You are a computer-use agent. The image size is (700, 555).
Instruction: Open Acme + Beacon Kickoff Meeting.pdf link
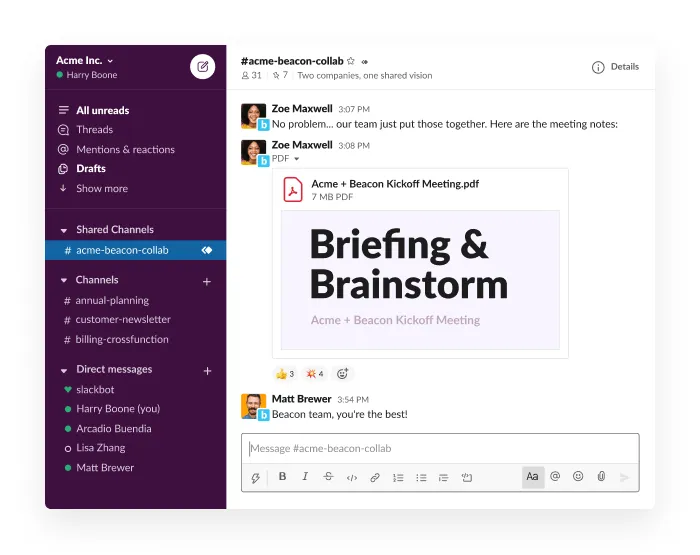pos(395,184)
